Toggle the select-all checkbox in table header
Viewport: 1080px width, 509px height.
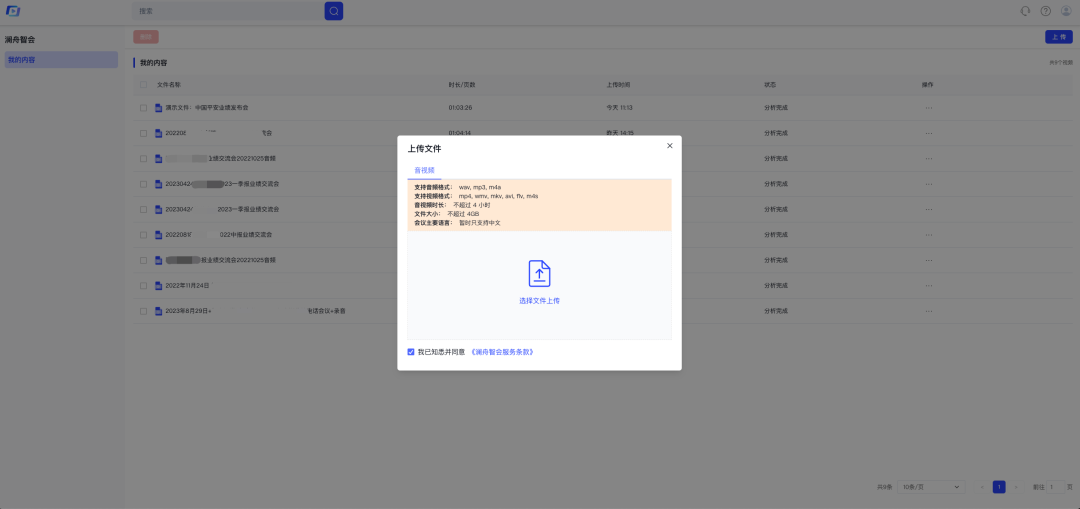[143, 85]
